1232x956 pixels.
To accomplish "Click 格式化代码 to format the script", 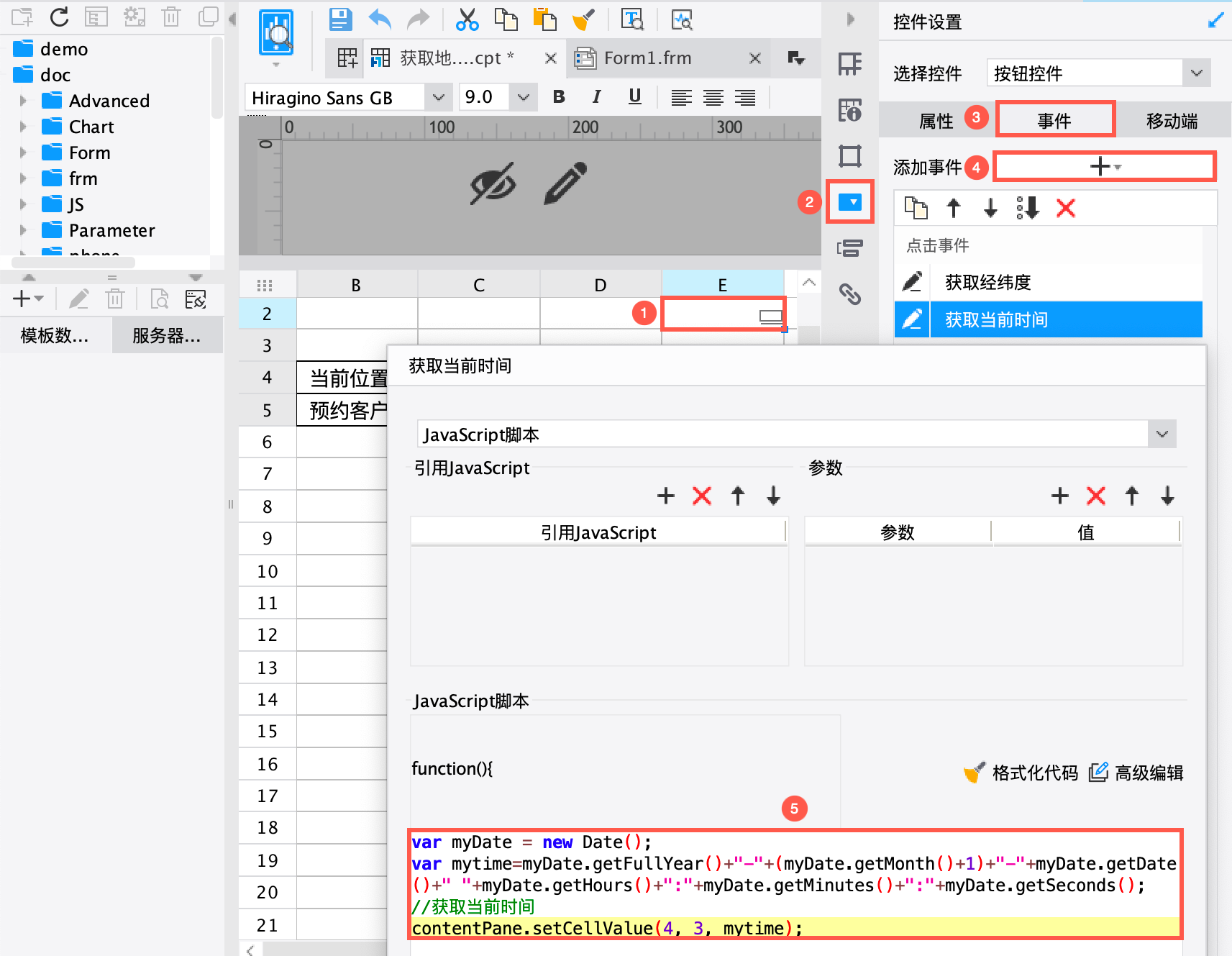I will (x=1021, y=773).
